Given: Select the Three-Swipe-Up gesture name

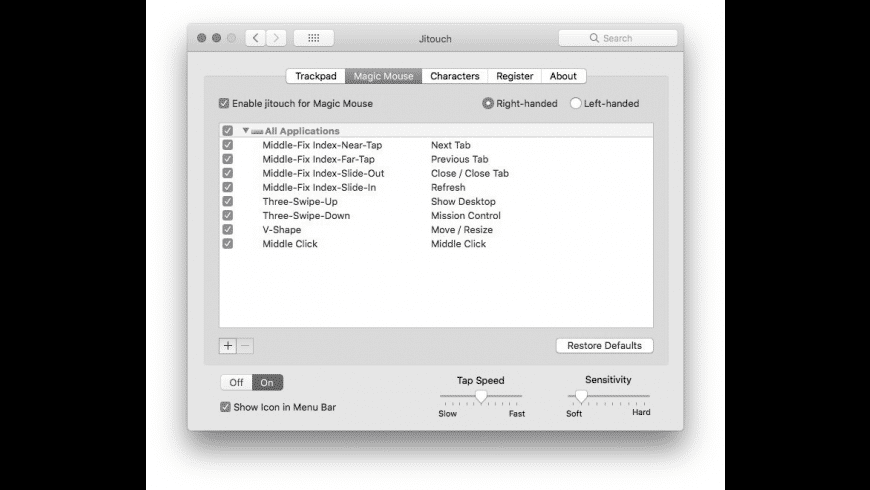Looking at the screenshot, I should point(300,201).
